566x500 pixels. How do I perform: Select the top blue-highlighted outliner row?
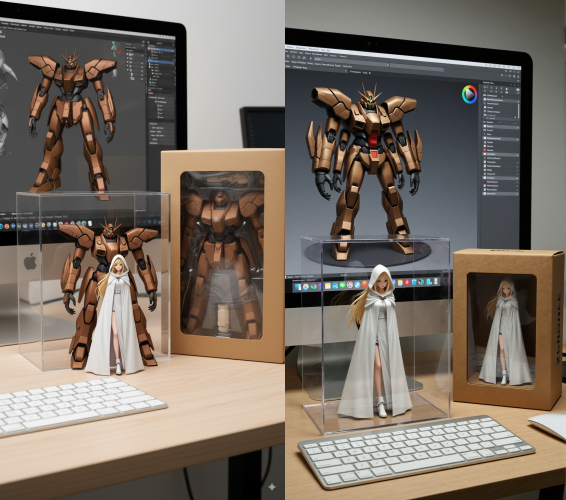(161, 49)
